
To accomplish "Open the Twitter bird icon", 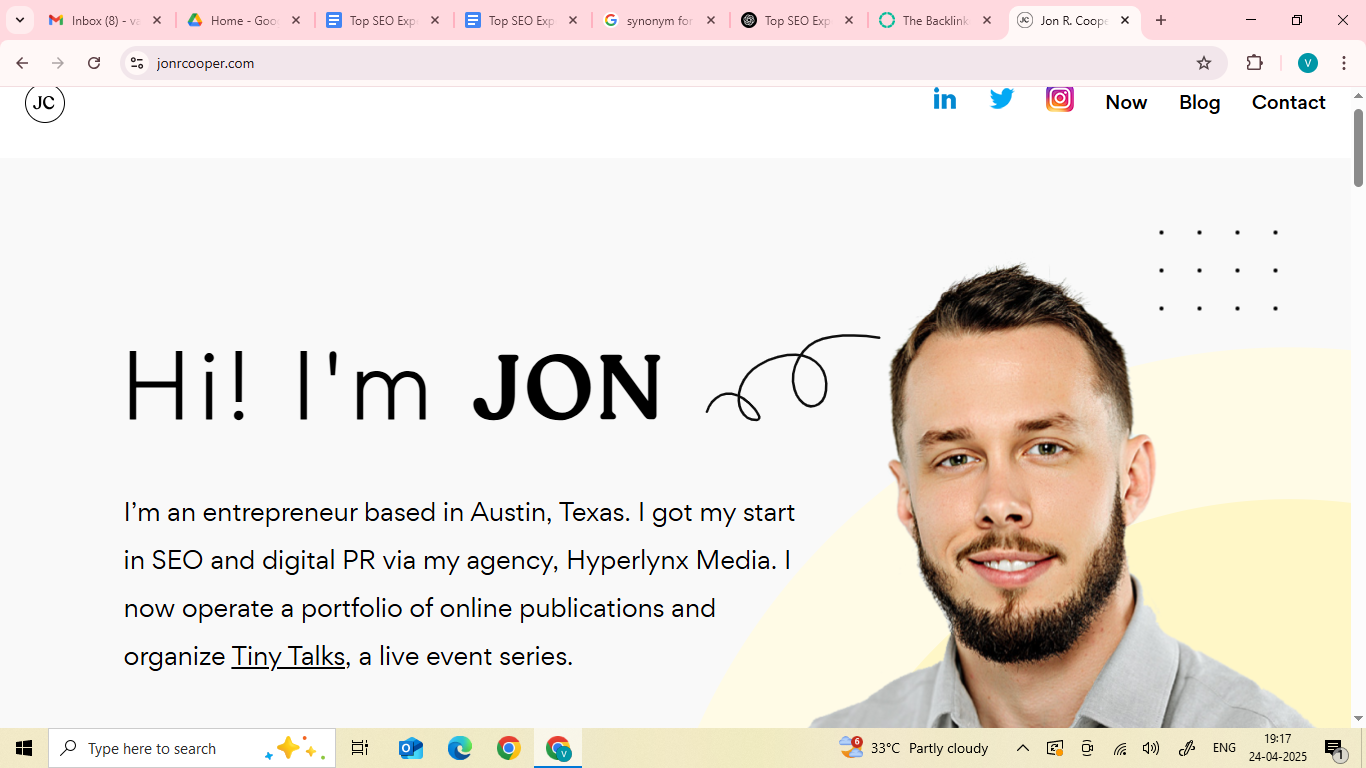I will coord(1002,99).
